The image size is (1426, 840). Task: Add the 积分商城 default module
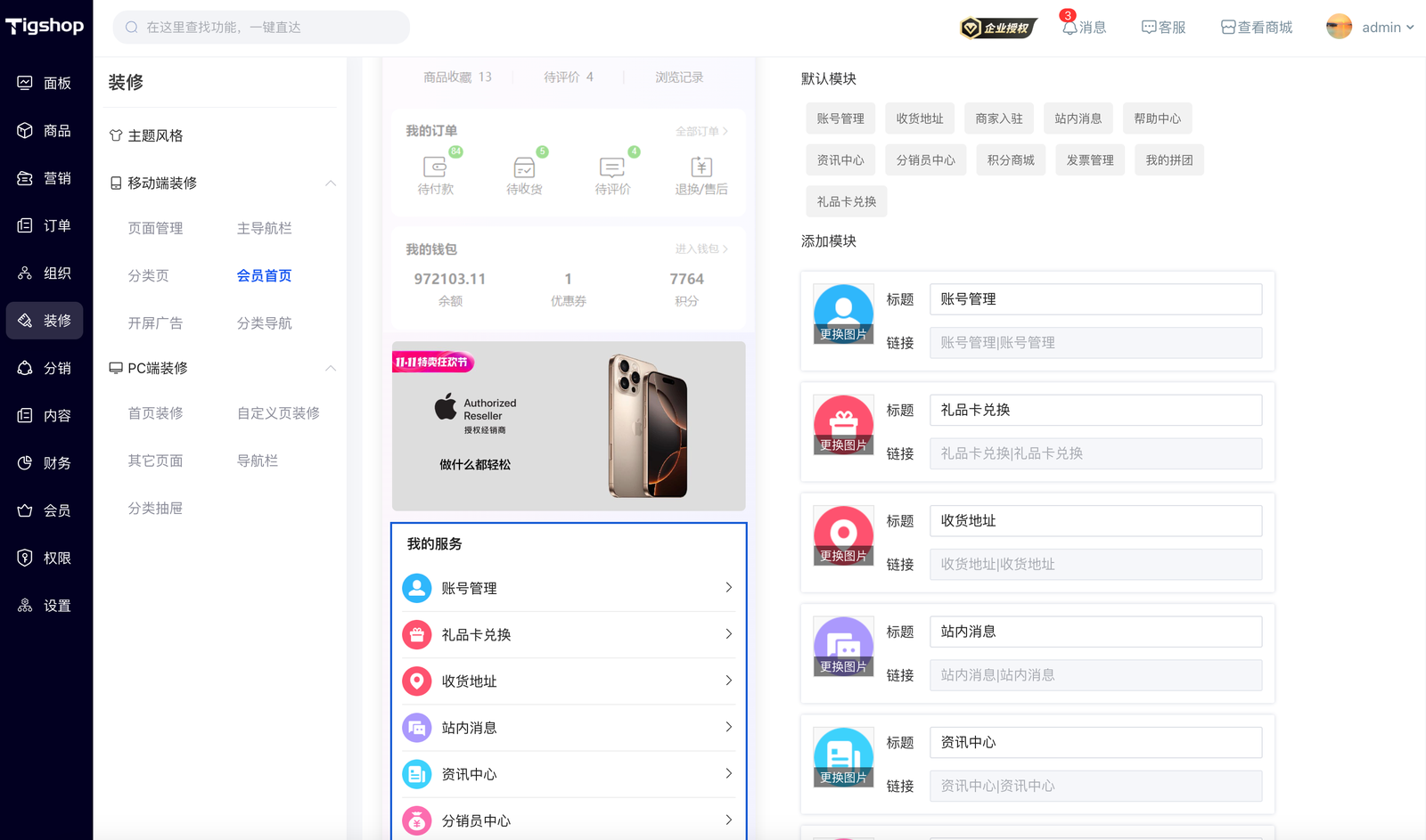click(x=1010, y=160)
